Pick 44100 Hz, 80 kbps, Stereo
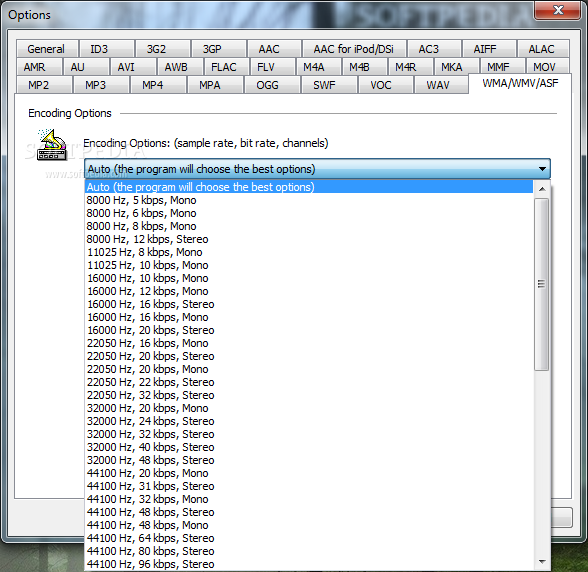Viewport: 588px width, 572px height. tap(309, 551)
